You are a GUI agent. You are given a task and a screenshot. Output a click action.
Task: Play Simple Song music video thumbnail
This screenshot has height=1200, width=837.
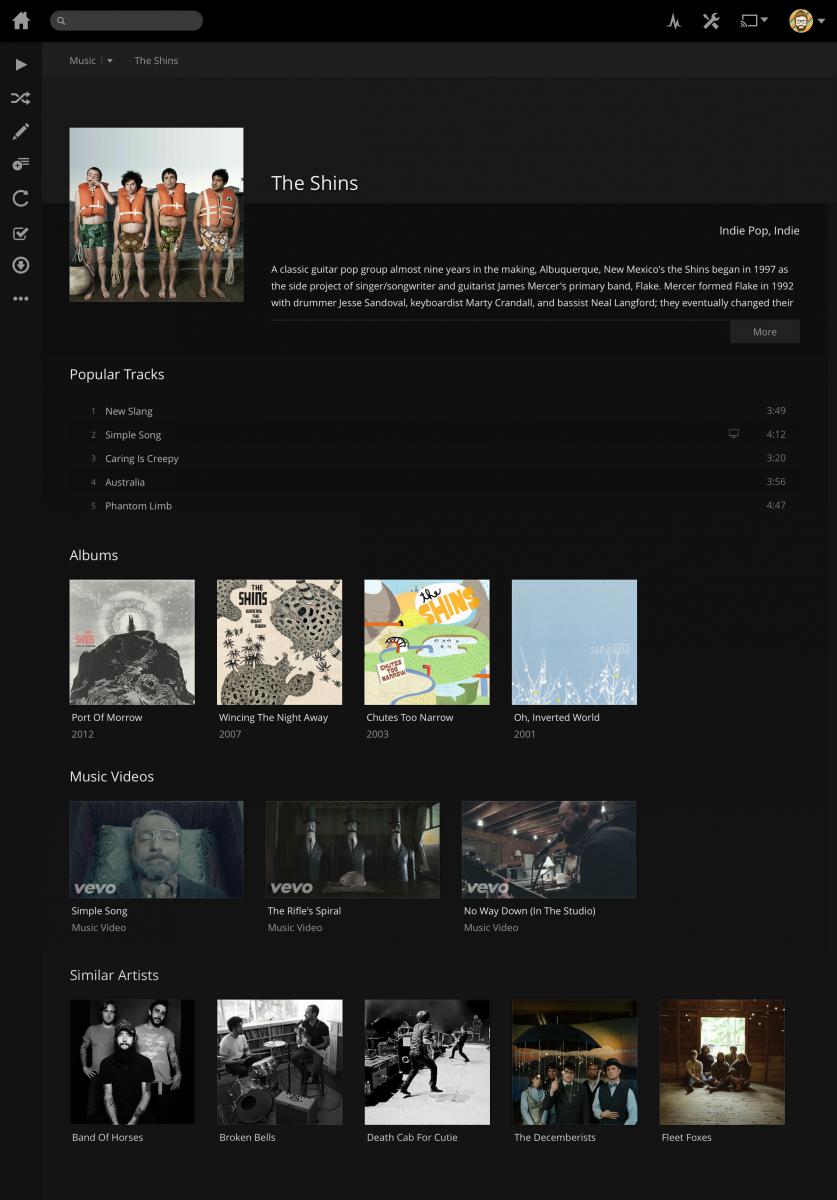(156, 849)
